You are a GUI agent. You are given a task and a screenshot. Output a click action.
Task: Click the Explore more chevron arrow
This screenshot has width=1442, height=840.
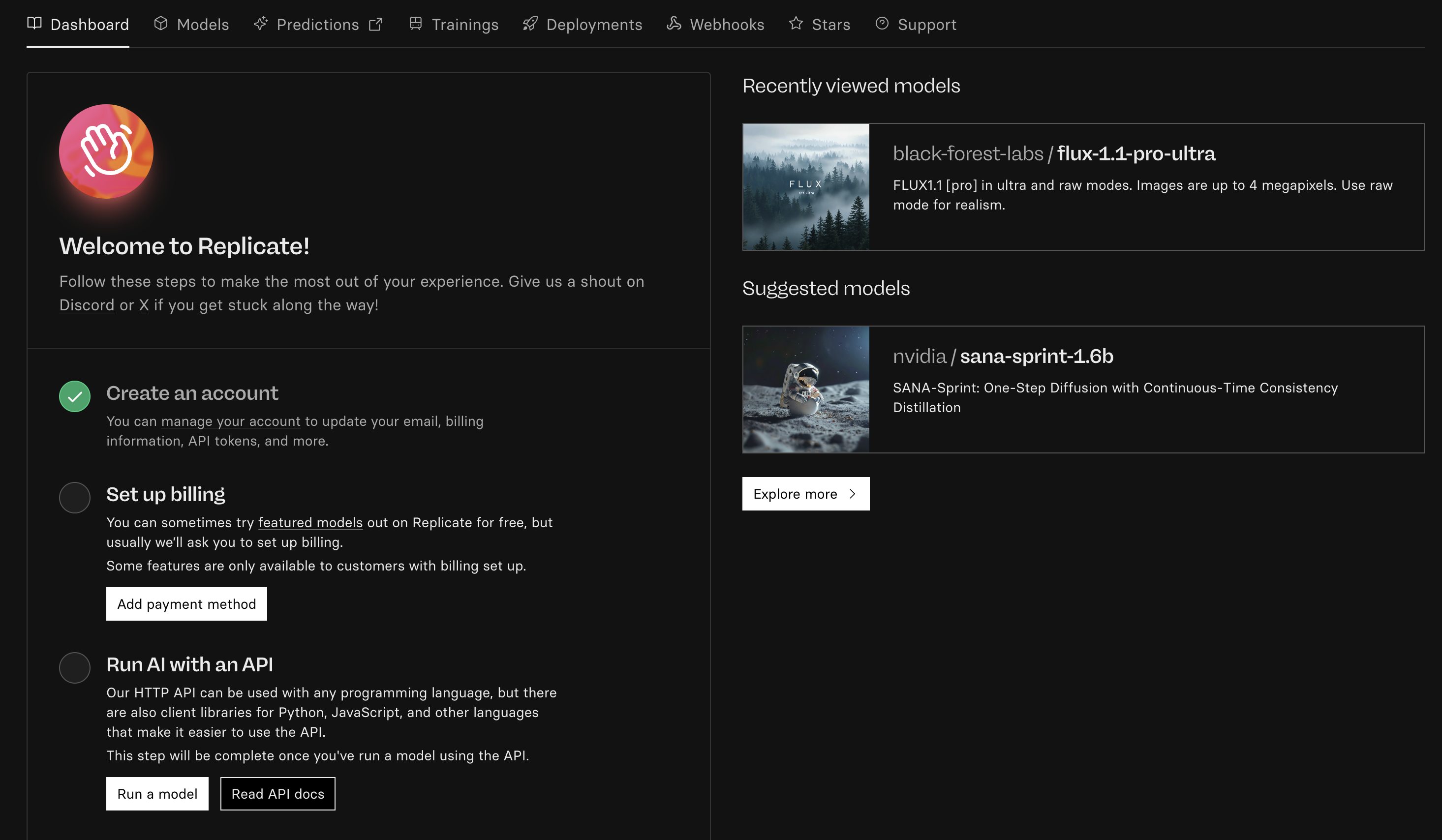pos(853,494)
